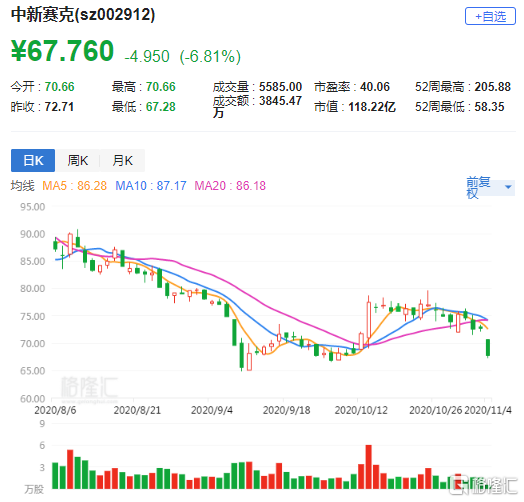Image resolution: width=524 pixels, height=502 pixels.
Task: Click the 2020/8/6 date axis label
Action: [x=55, y=410]
